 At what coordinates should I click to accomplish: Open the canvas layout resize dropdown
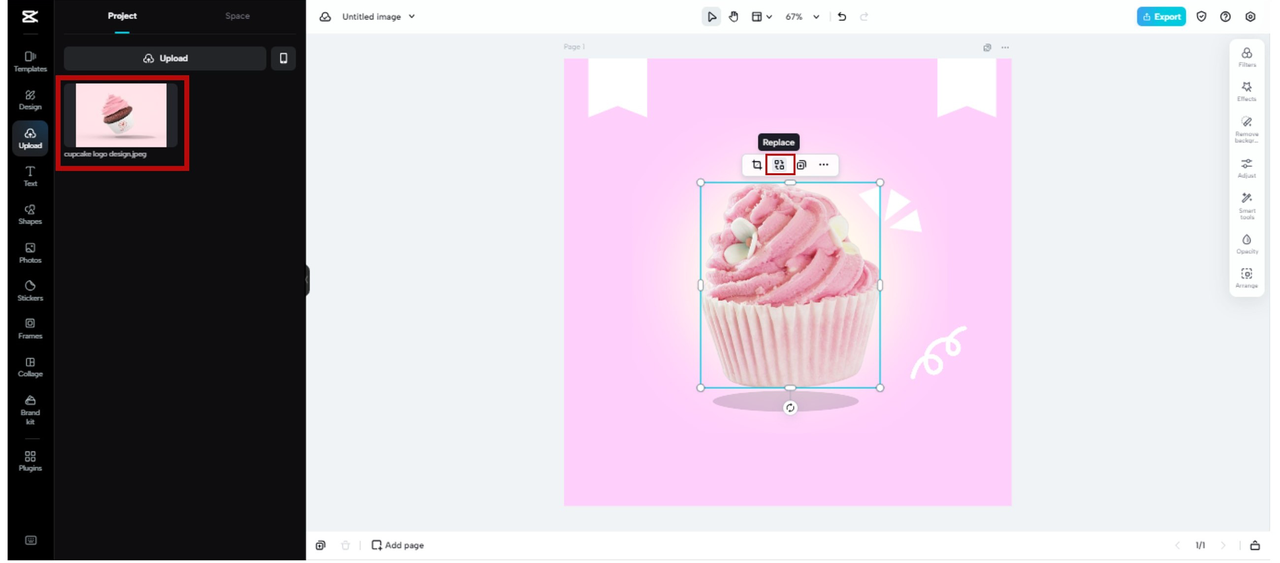click(x=761, y=17)
